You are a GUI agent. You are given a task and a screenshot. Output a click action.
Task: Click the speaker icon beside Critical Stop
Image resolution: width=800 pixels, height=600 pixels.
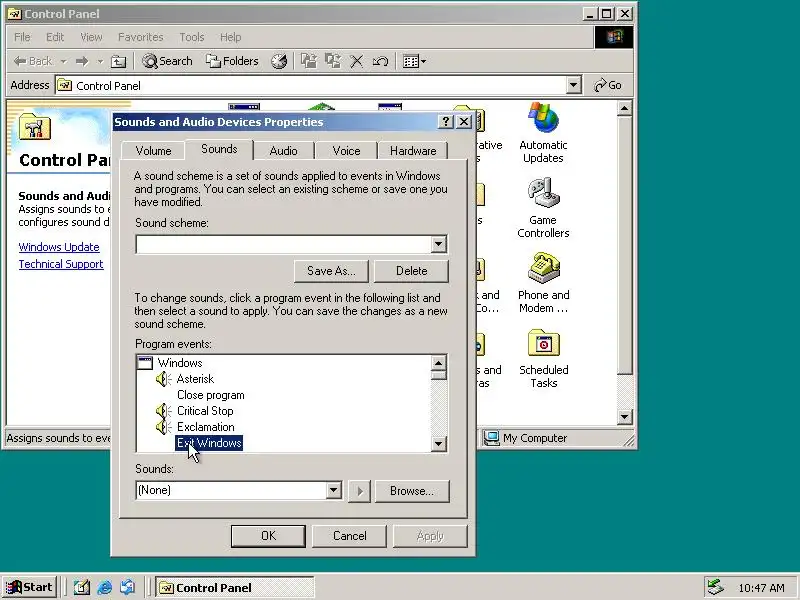coord(163,411)
